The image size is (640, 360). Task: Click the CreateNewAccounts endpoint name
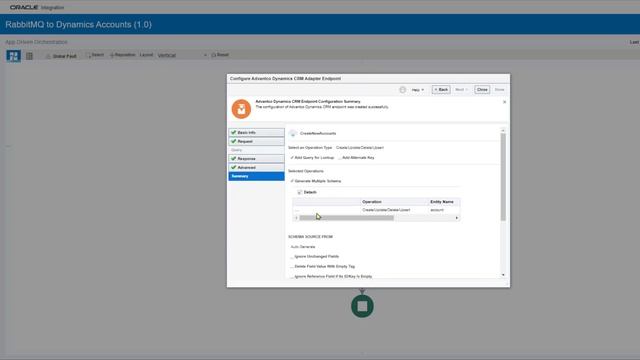pyautogui.click(x=318, y=133)
